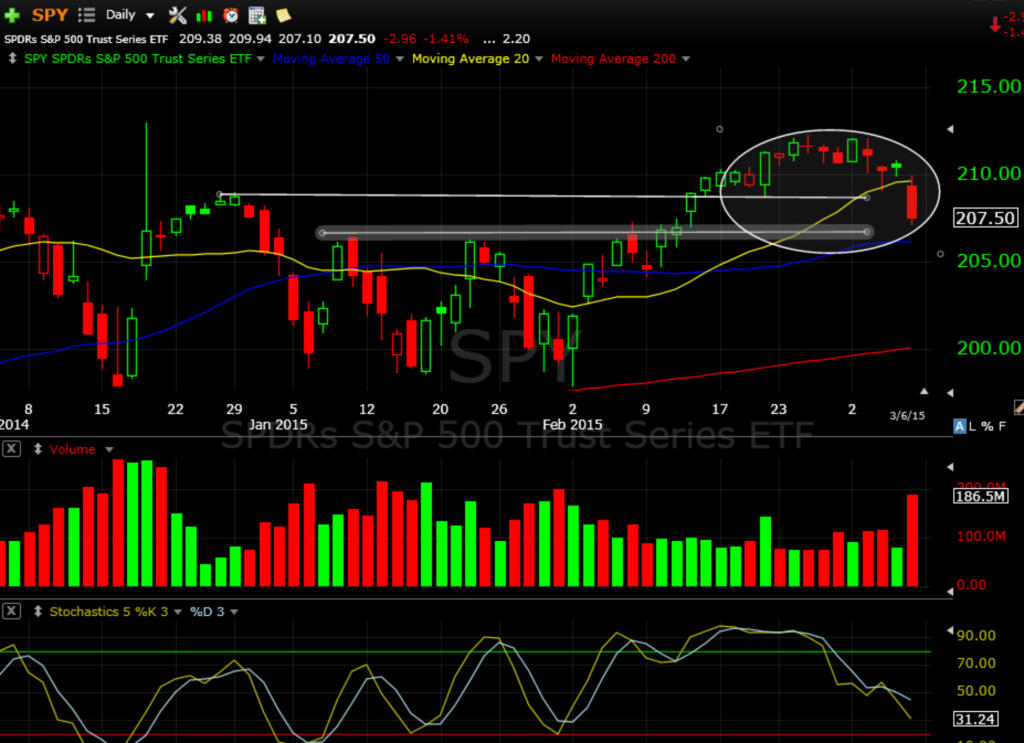Select the % percent scale toggle

[x=987, y=426]
